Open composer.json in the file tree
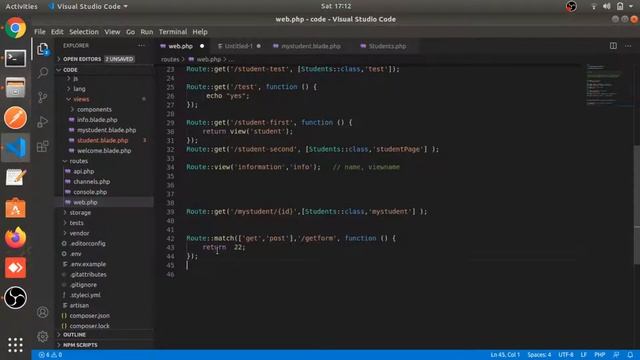This screenshot has height=360, width=640. click(89, 316)
